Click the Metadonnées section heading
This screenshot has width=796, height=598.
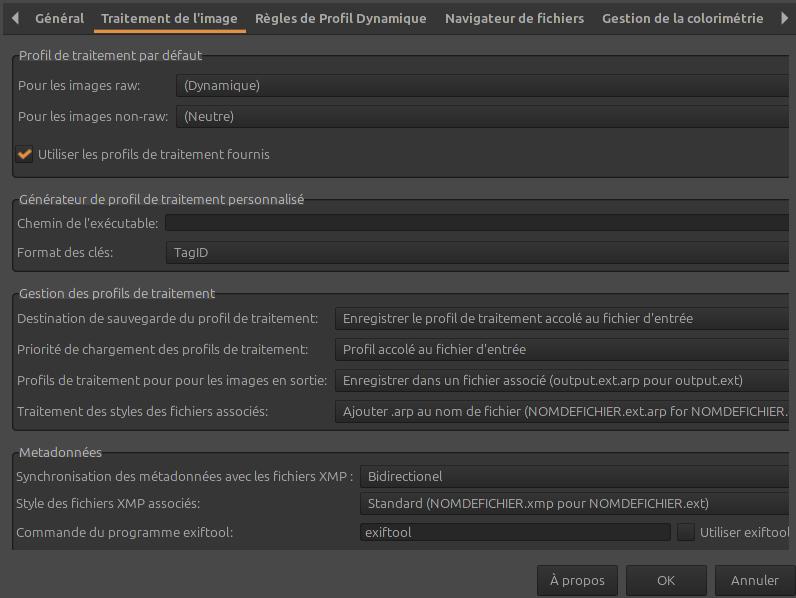[60, 452]
